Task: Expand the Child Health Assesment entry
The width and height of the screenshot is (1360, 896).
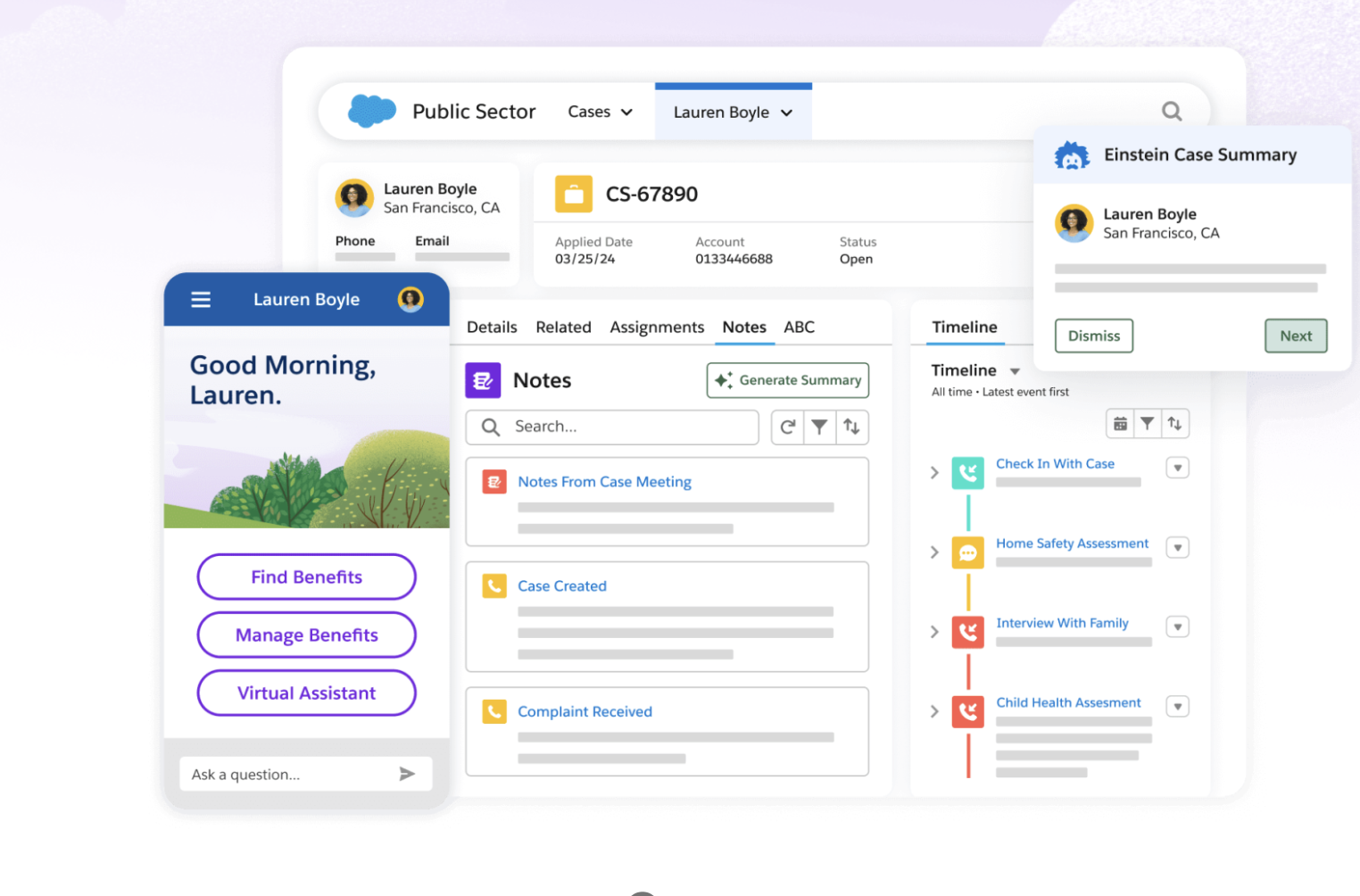Action: pos(934,711)
